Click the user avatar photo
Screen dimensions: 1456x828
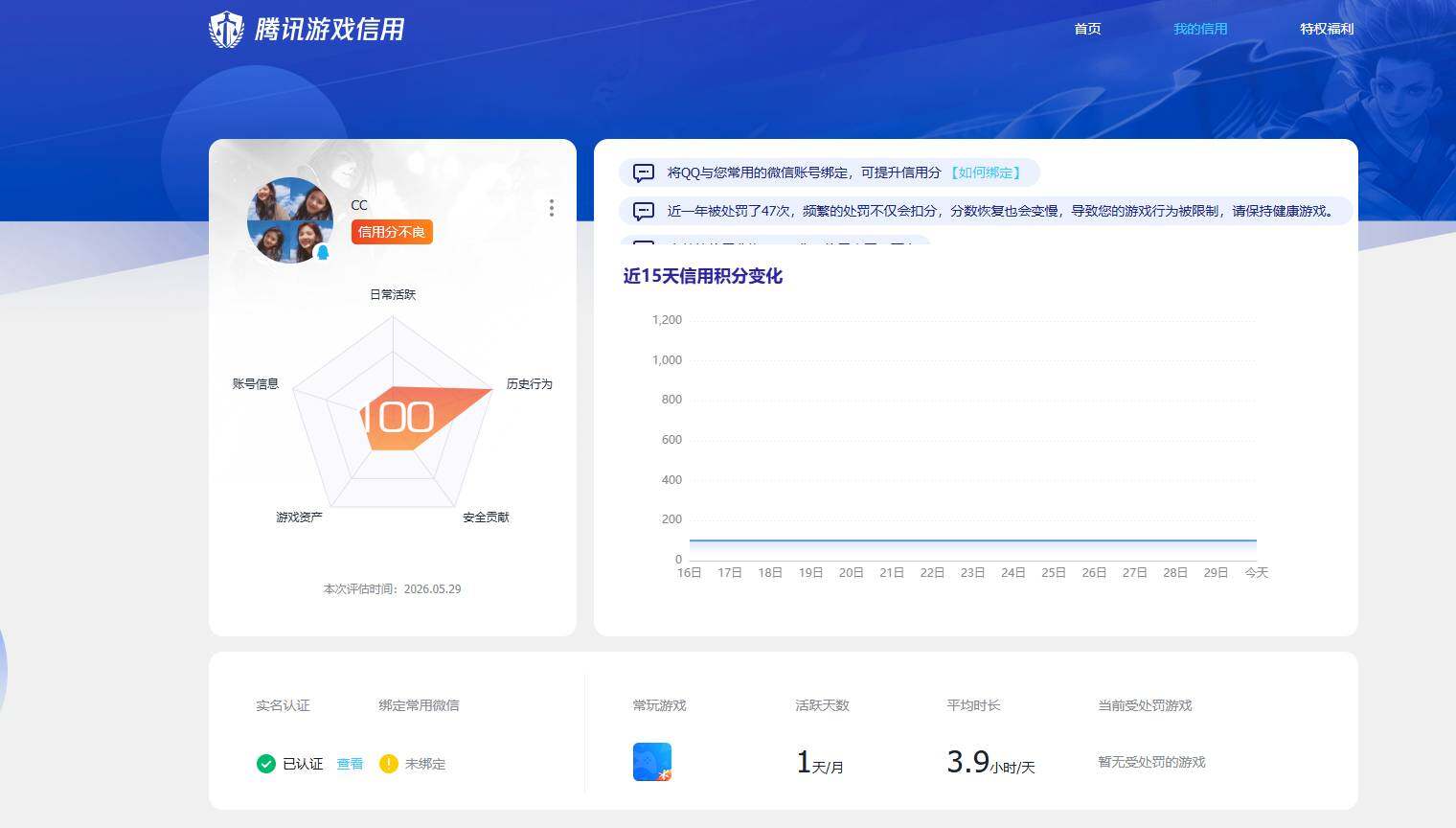click(290, 220)
